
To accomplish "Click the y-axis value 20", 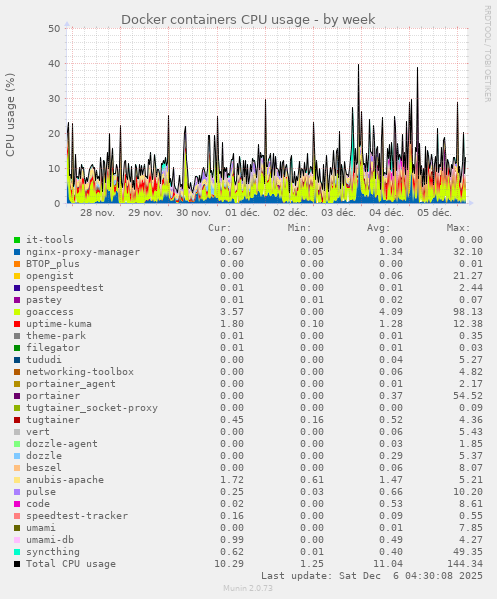I will click(54, 134).
